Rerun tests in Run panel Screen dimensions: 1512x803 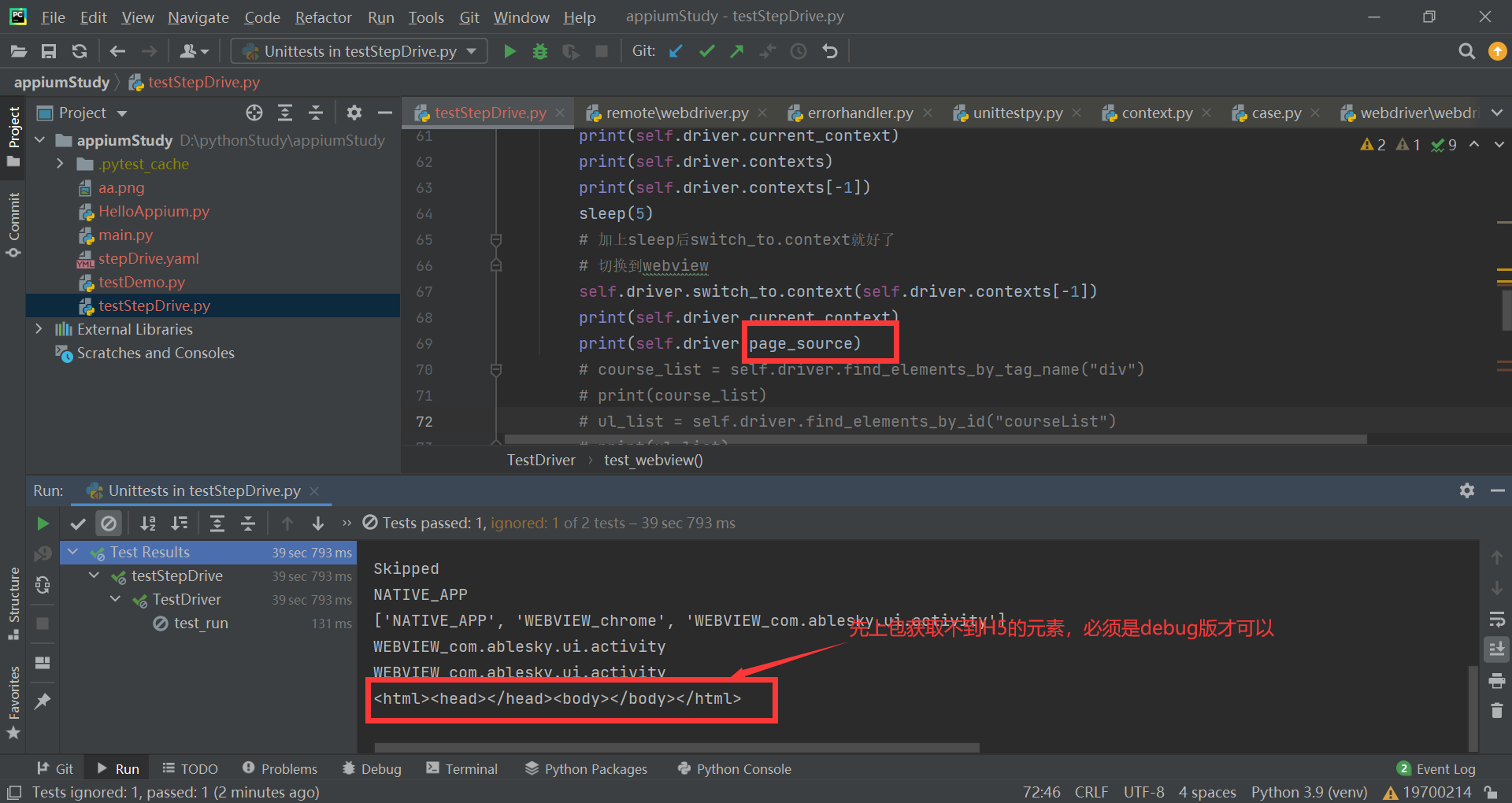[43, 524]
